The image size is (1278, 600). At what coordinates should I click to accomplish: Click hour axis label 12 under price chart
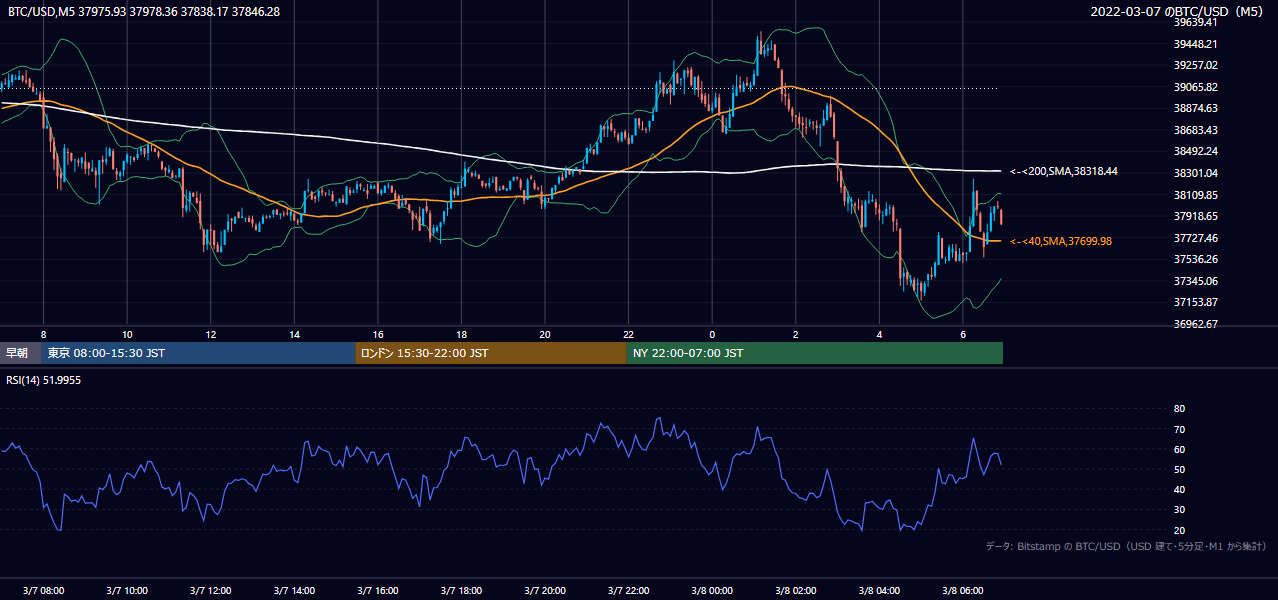[211, 334]
